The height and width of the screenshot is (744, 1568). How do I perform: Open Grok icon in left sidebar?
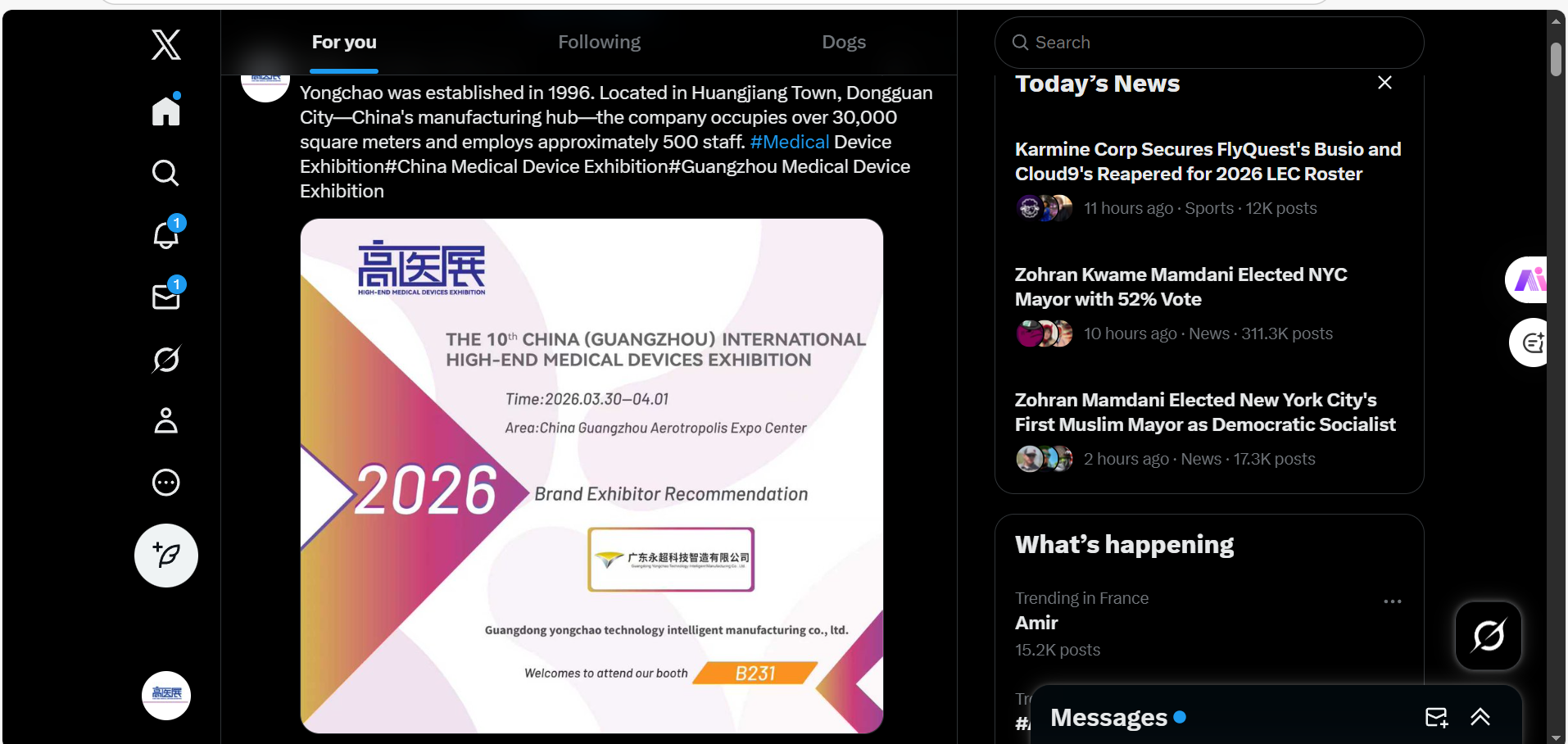click(x=166, y=359)
